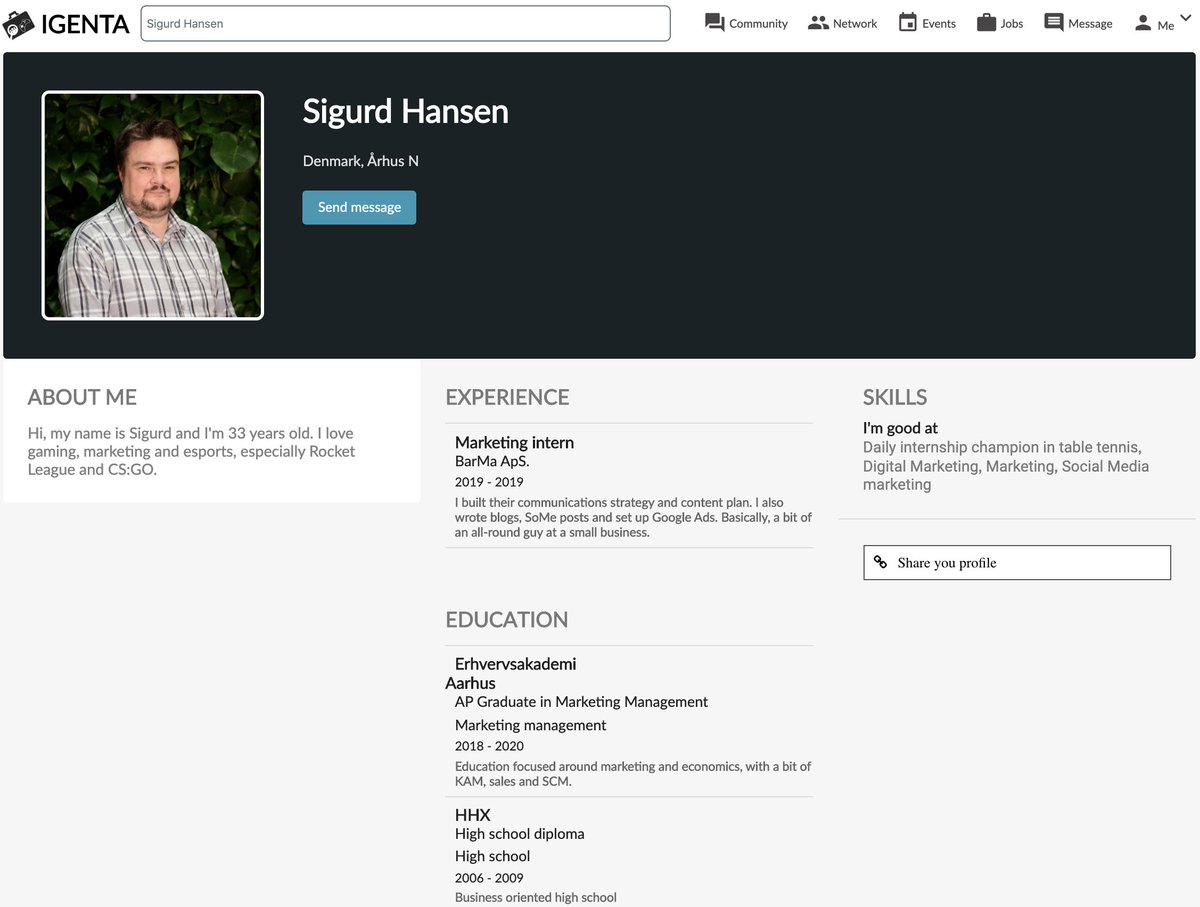Click the ABOUT ME heading
Image resolution: width=1200 pixels, height=907 pixels.
[x=82, y=397]
